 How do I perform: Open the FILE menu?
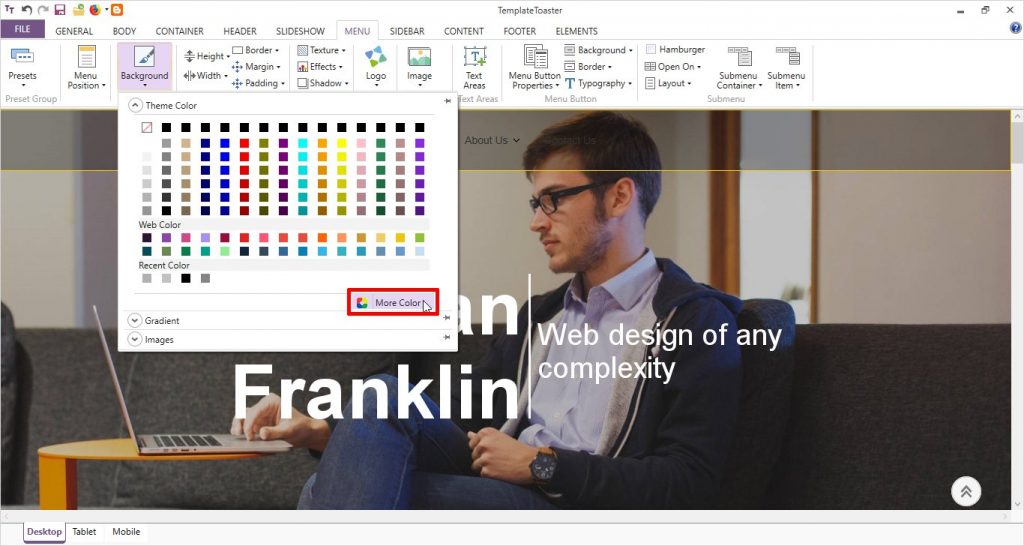click(23, 29)
